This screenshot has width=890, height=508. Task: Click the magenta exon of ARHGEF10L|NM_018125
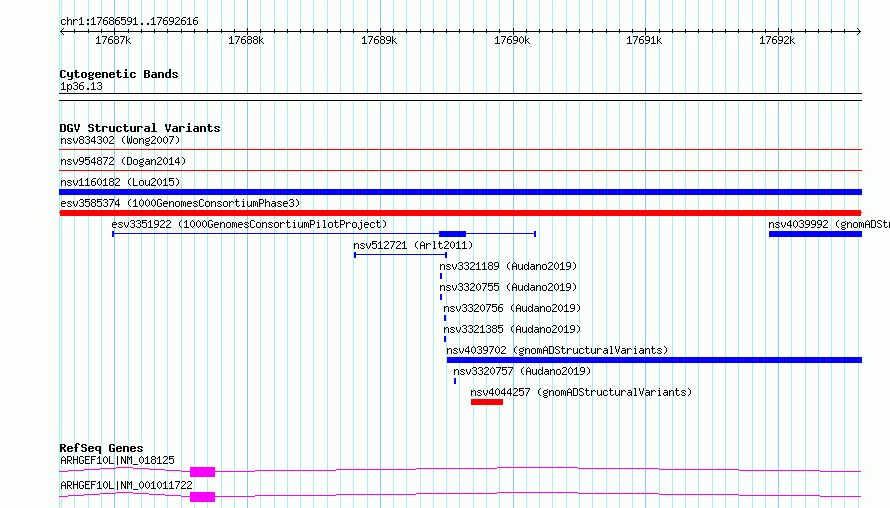(x=202, y=472)
